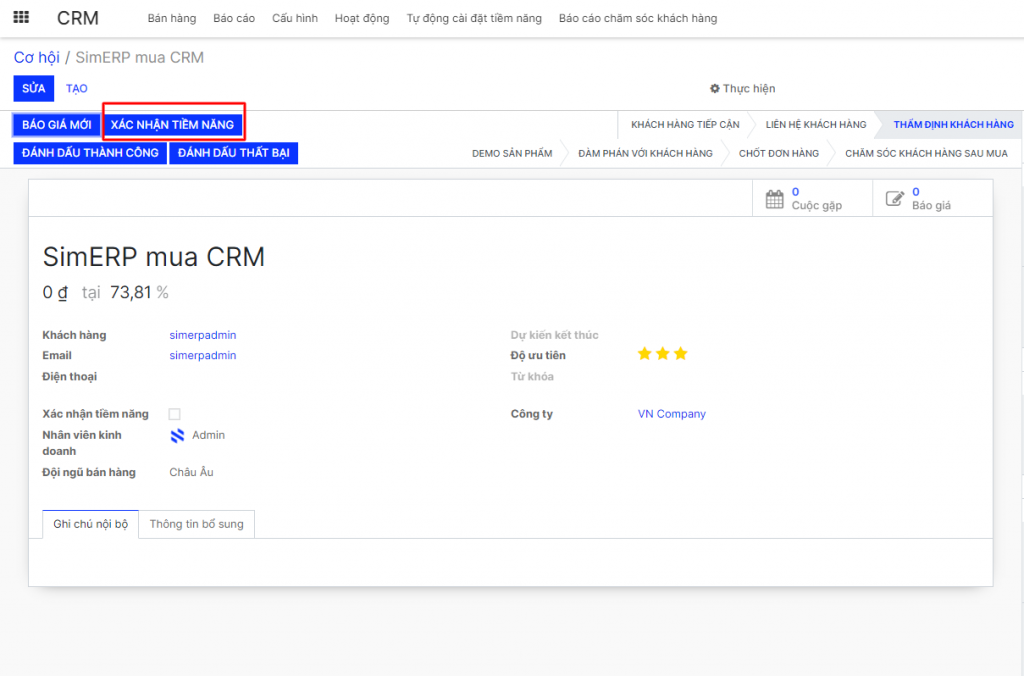Open the simerpadmin customer link
This screenshot has width=1024, height=676.
point(202,335)
